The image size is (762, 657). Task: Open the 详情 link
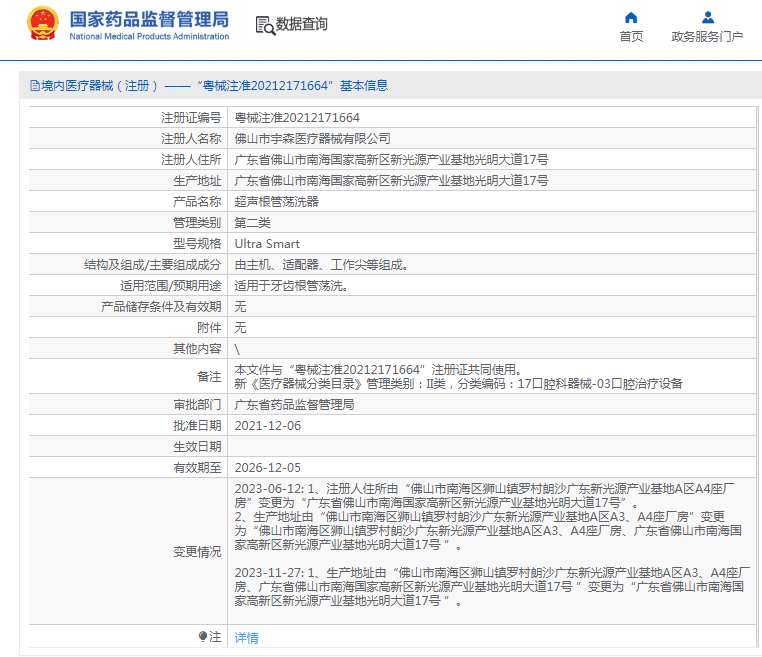point(246,638)
